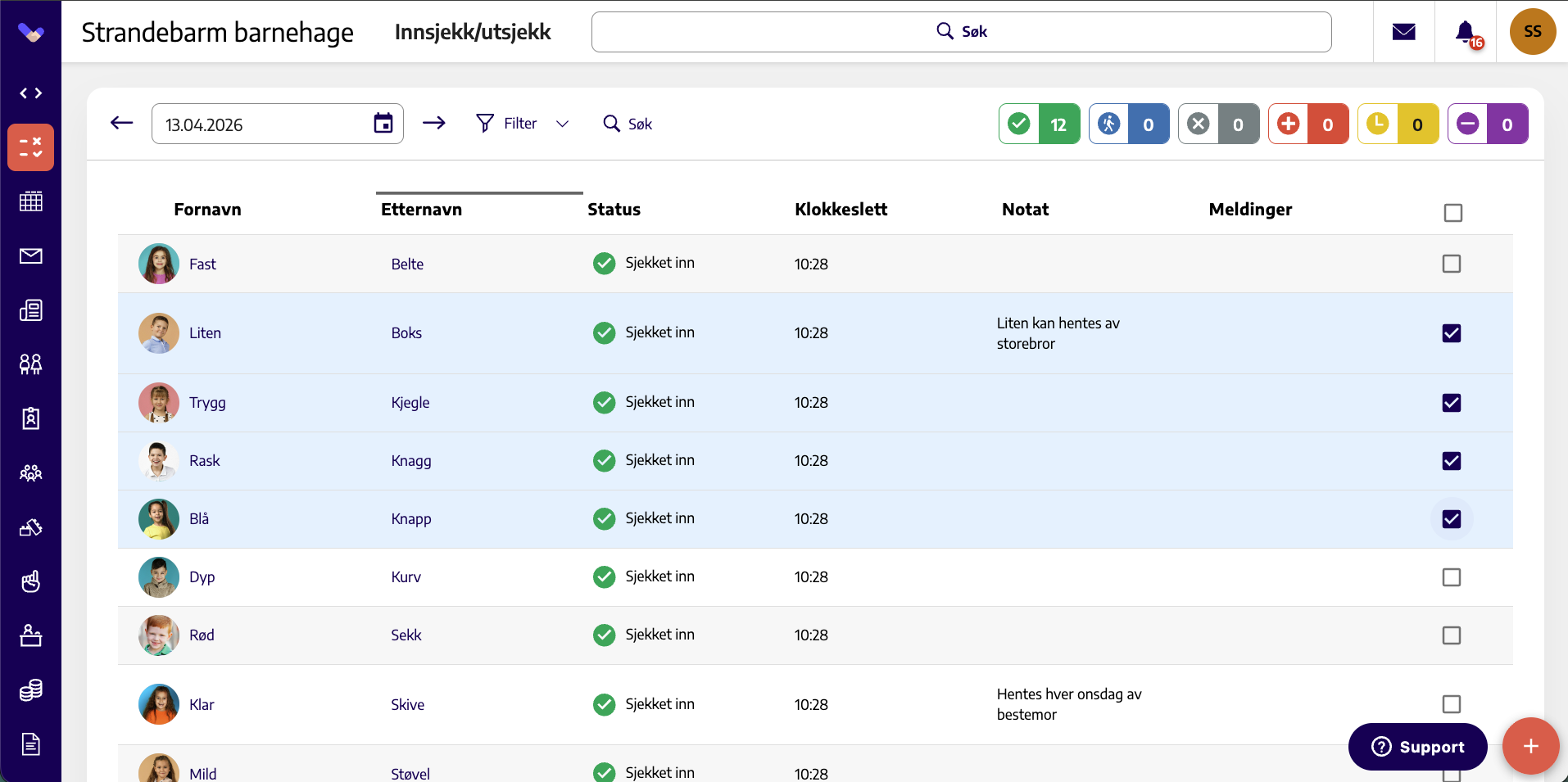The image size is (1568, 782).
Task: Uncheck the box for Liten Boks
Action: (x=1452, y=333)
